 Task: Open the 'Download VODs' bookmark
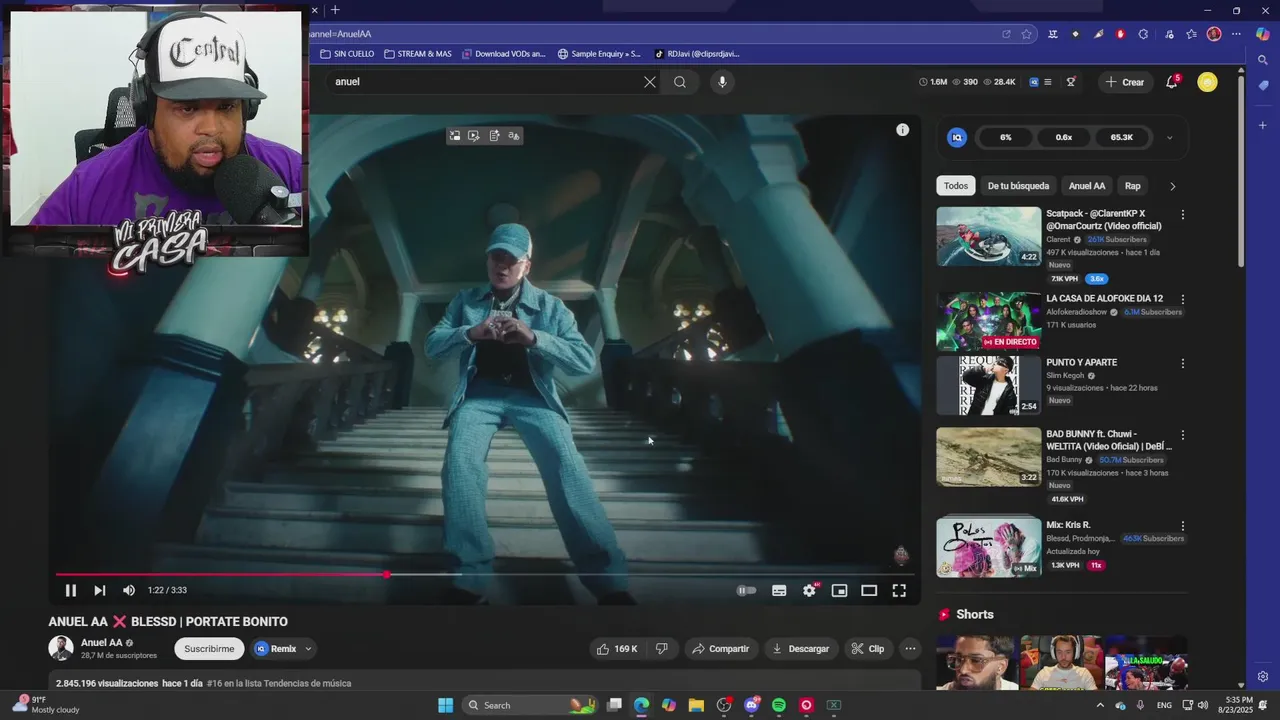[504, 54]
